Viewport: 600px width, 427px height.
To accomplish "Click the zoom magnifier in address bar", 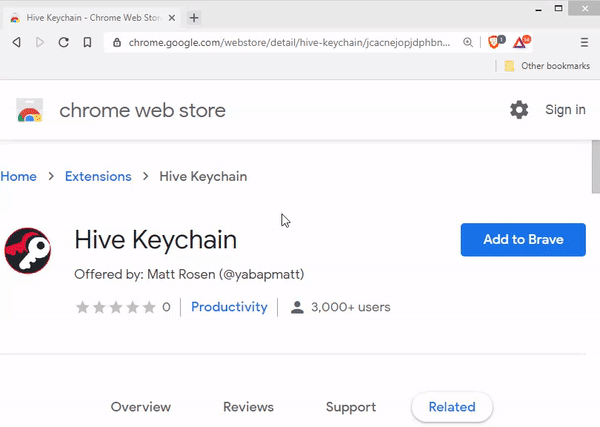I will pyautogui.click(x=468, y=42).
